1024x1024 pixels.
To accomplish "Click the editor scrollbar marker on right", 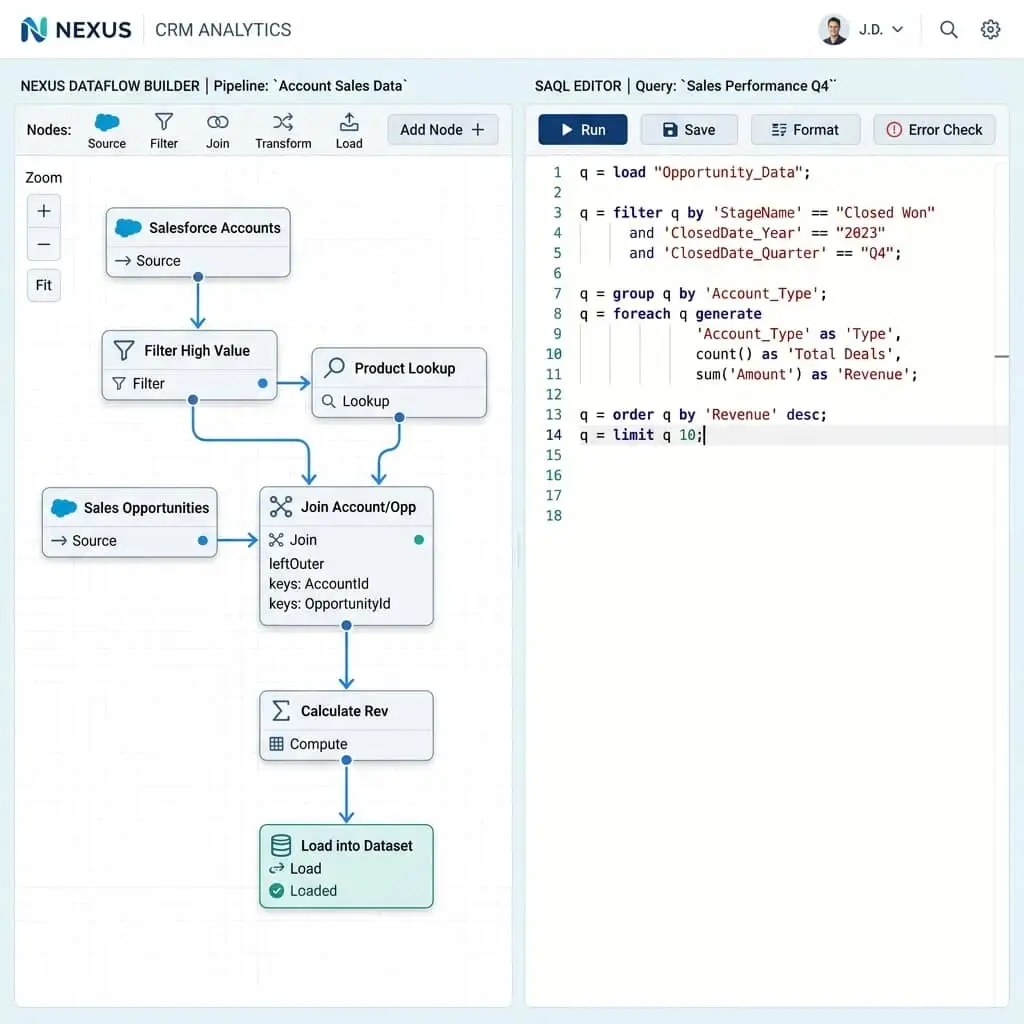I will [1001, 357].
